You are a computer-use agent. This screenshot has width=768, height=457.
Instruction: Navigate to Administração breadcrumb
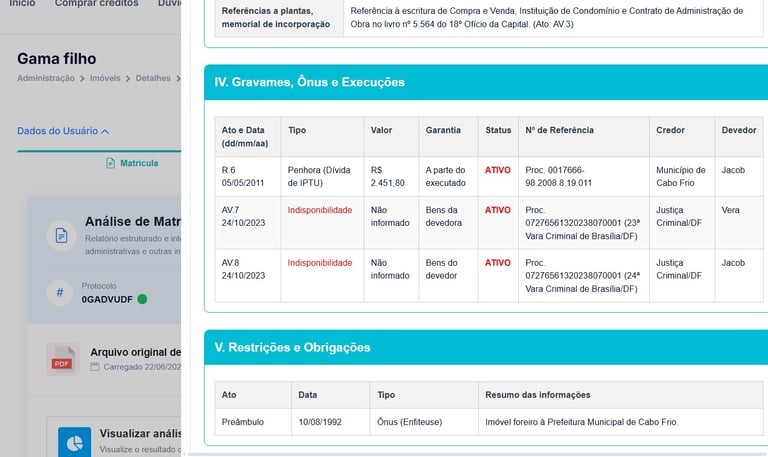pyautogui.click(x=46, y=78)
